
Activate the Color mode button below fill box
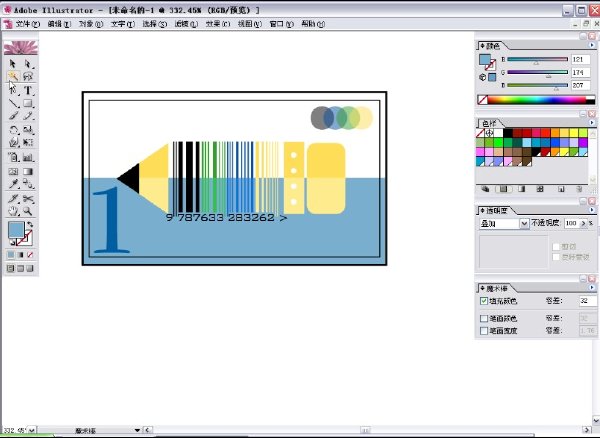11,255
